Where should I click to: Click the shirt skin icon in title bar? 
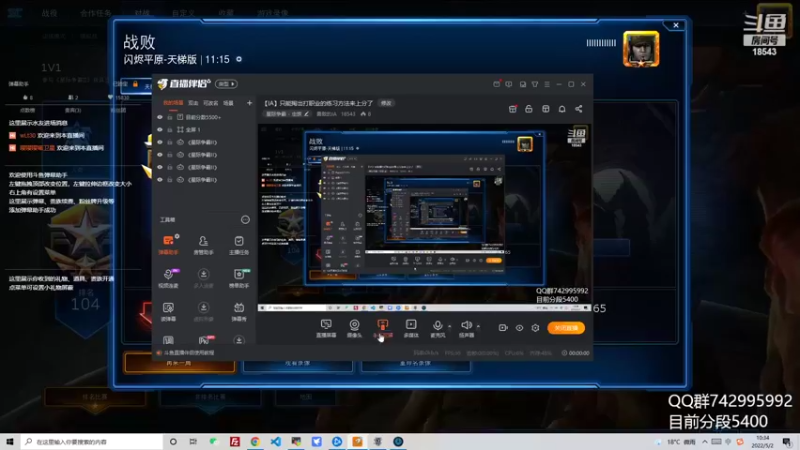(x=535, y=84)
